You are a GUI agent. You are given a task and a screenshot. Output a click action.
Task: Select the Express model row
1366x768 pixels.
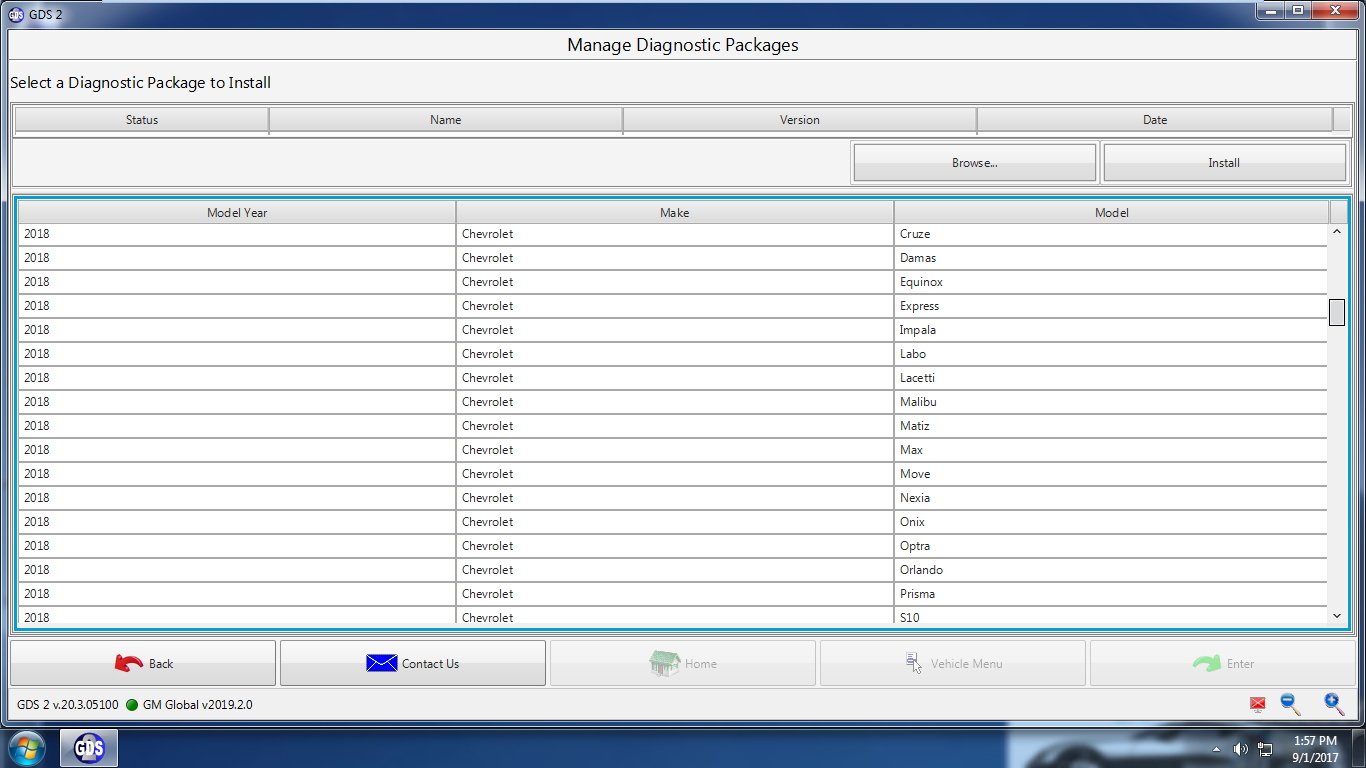click(x=673, y=306)
